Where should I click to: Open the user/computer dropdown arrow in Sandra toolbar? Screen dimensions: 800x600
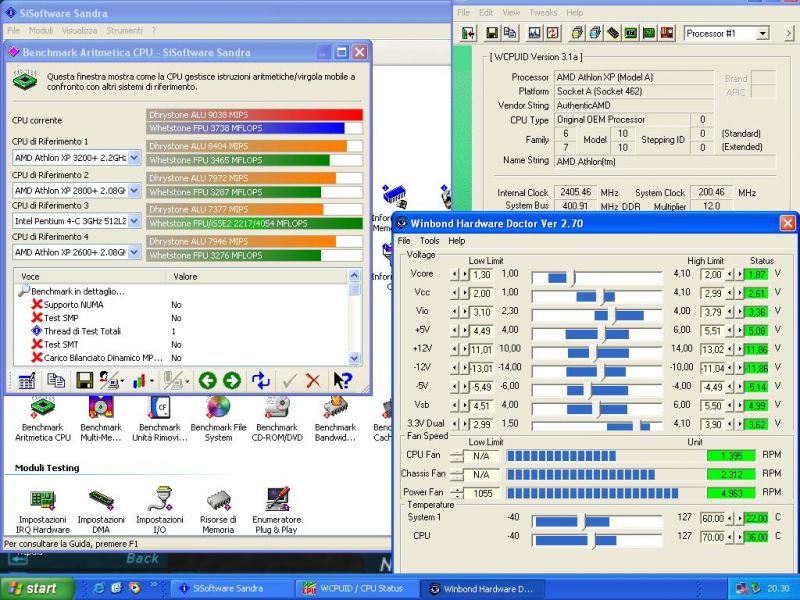click(122, 381)
